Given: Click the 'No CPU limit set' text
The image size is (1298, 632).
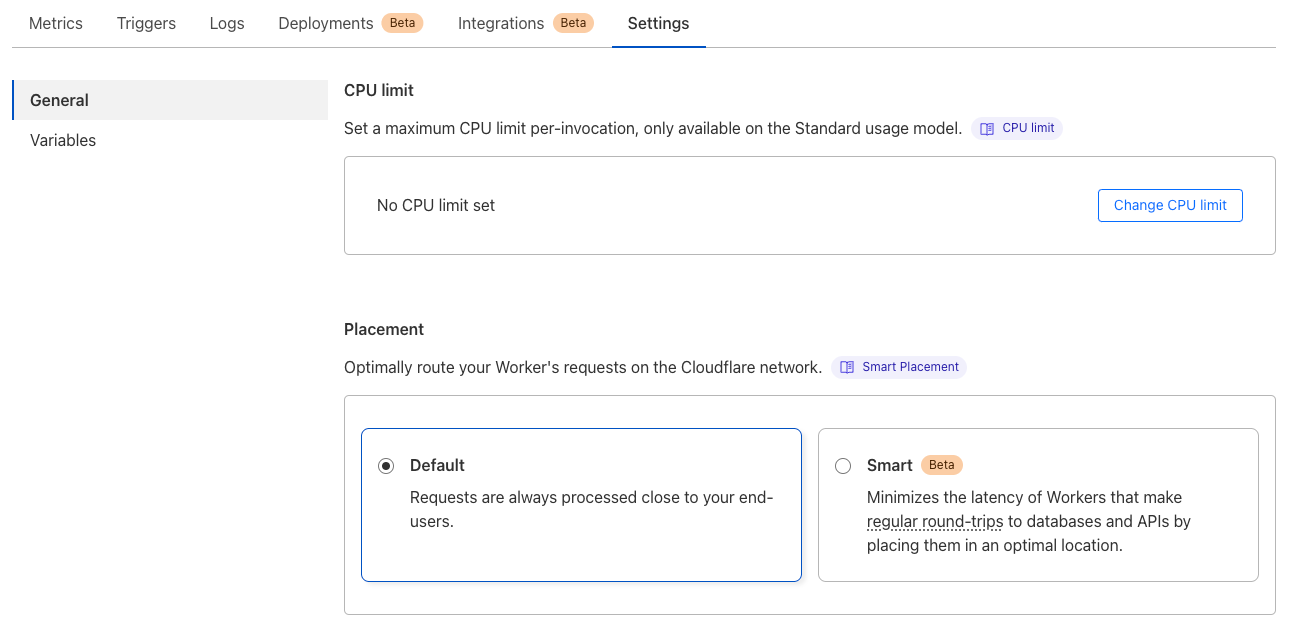Looking at the screenshot, I should 436,205.
